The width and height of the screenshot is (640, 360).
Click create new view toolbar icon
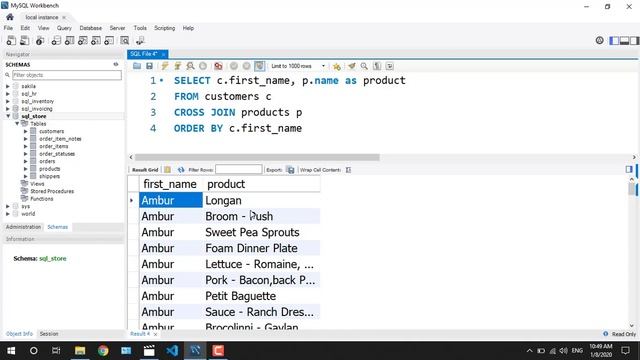pos(82,40)
